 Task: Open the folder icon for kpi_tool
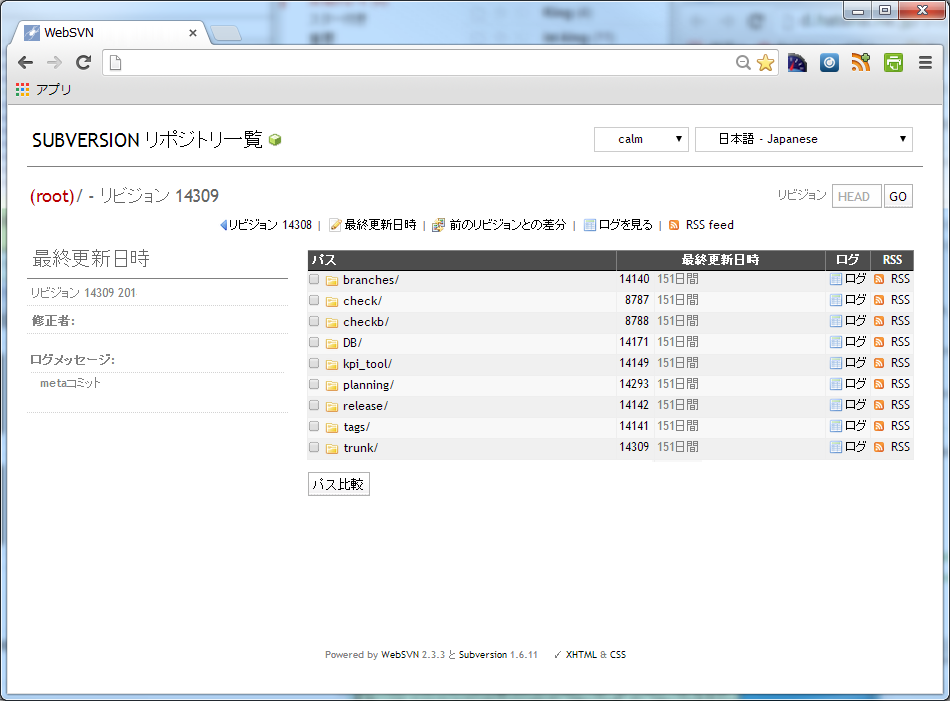click(331, 364)
